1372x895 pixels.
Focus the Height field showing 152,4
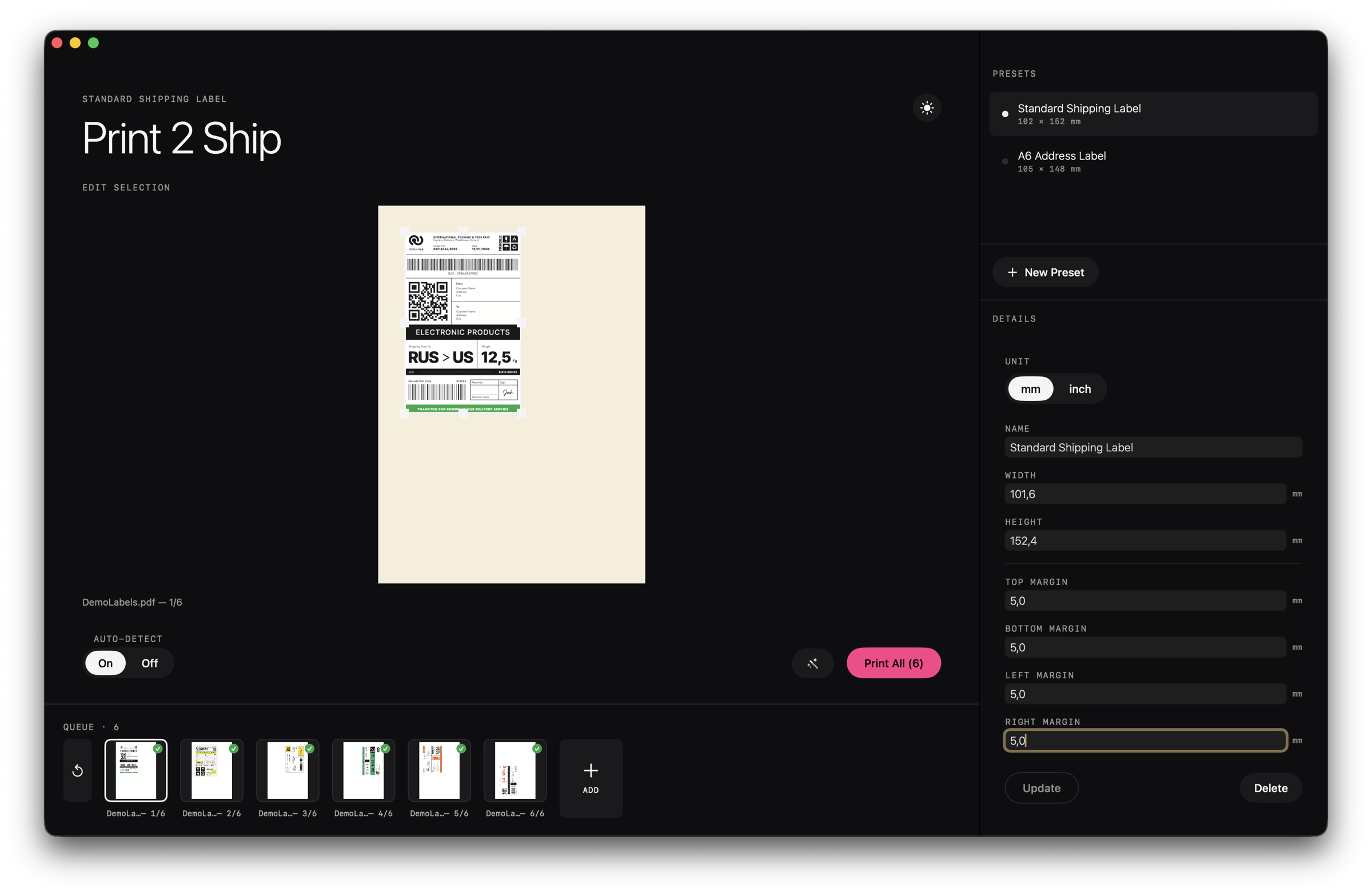coord(1145,541)
